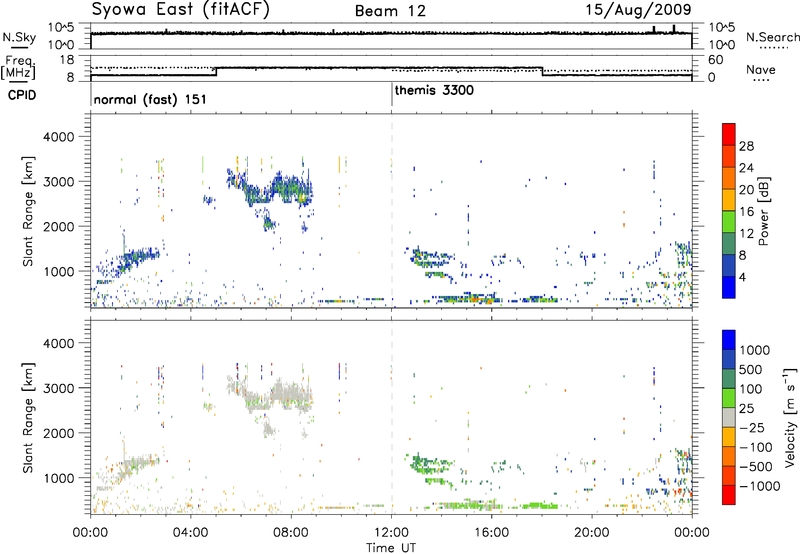Click the 'Freq. [MHz]' axis label
800x554 pixels.
[x=18, y=67]
